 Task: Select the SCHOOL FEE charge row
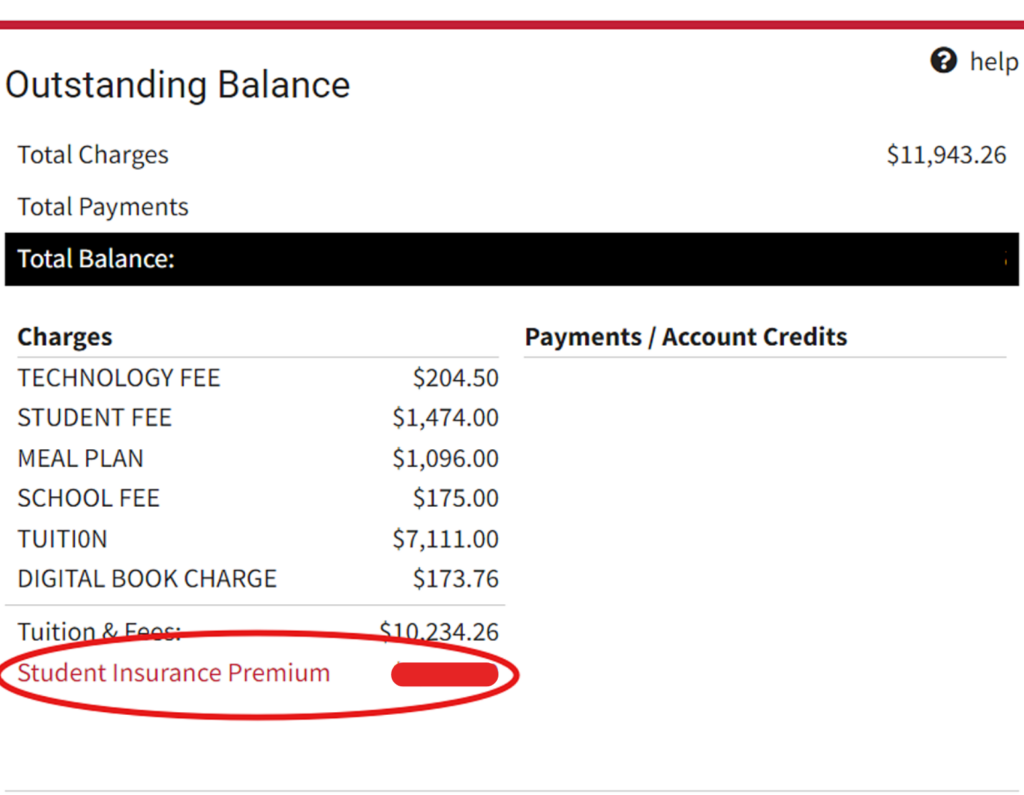[258, 498]
